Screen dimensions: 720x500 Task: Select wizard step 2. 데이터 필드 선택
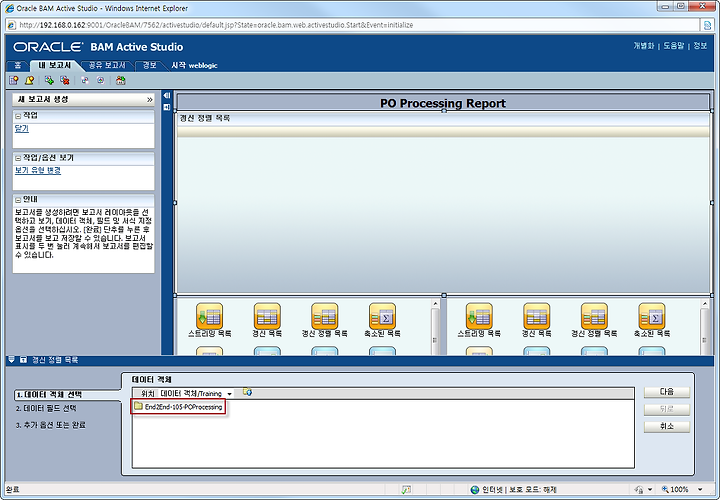[x=46, y=408]
